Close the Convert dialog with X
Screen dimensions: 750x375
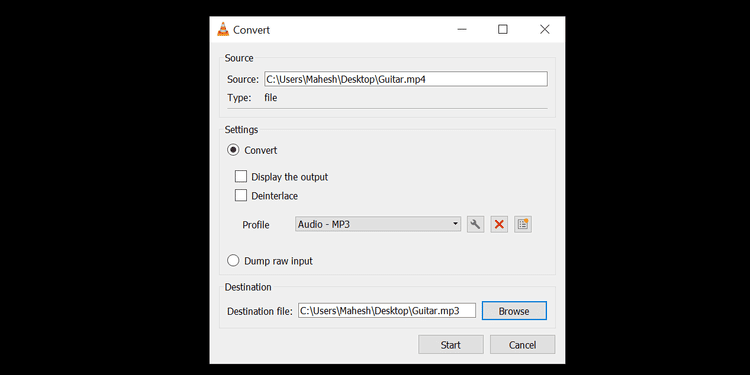pyautogui.click(x=544, y=30)
